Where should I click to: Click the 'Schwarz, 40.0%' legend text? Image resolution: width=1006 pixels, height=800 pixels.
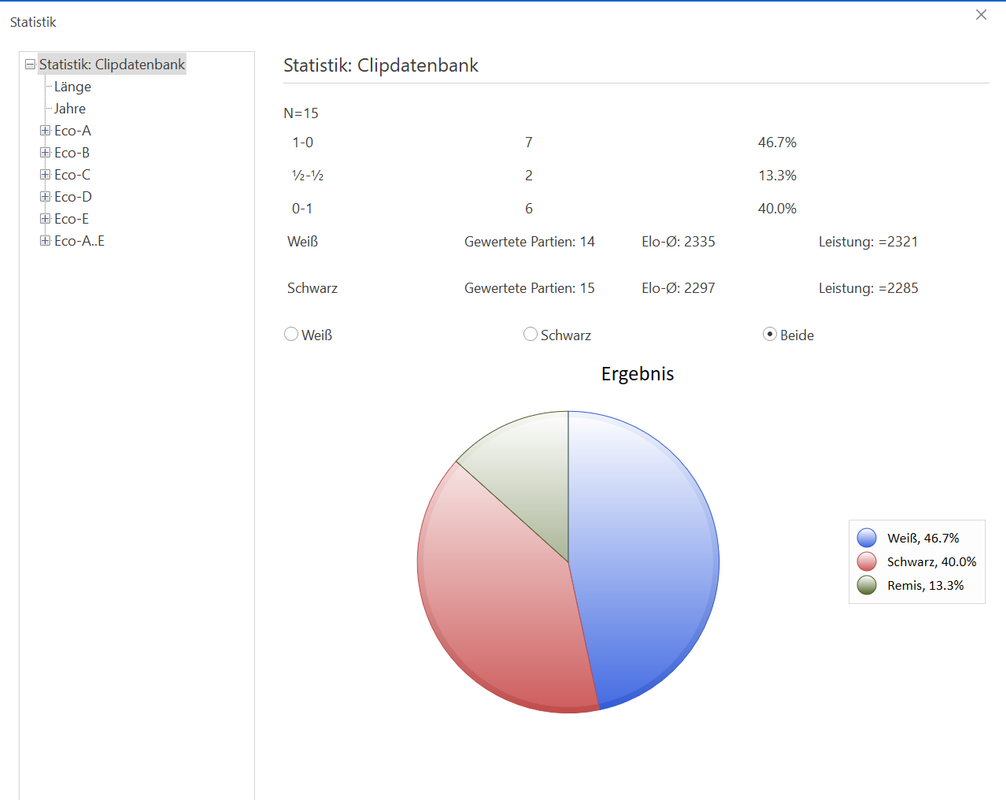point(932,562)
